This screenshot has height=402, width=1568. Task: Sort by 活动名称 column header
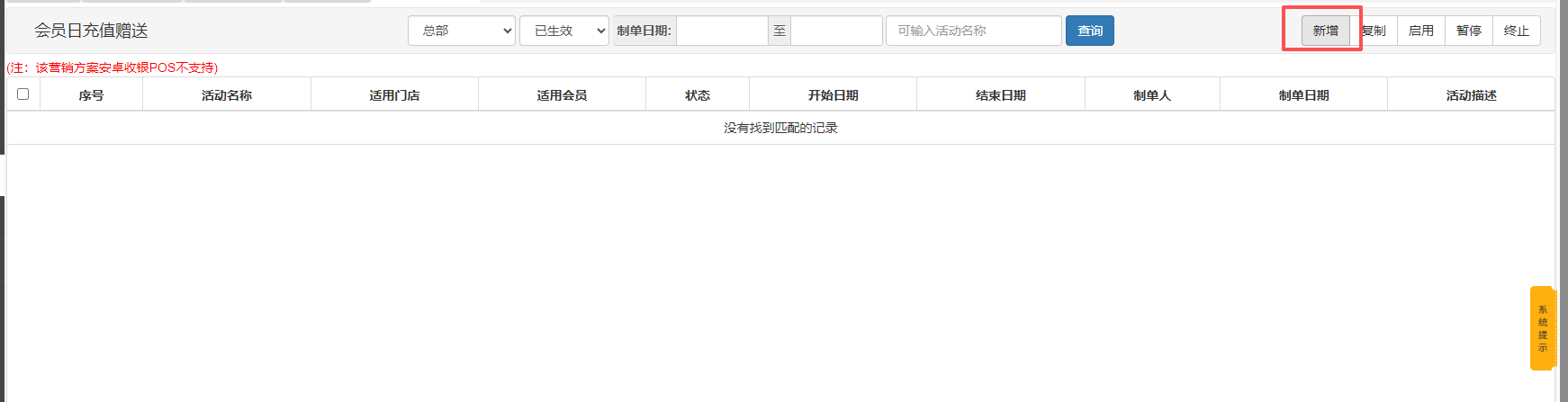click(x=227, y=95)
